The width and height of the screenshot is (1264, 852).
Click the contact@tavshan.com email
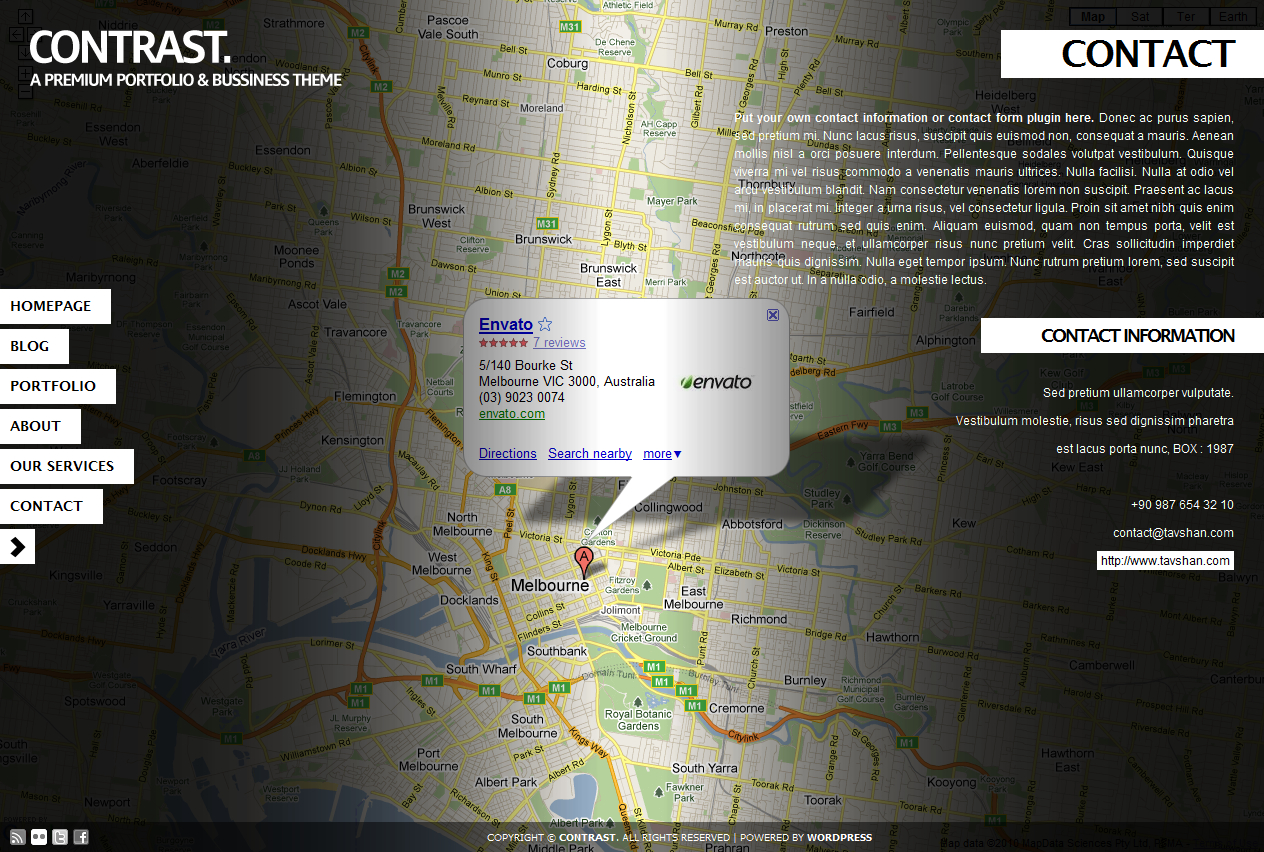pos(1173,533)
